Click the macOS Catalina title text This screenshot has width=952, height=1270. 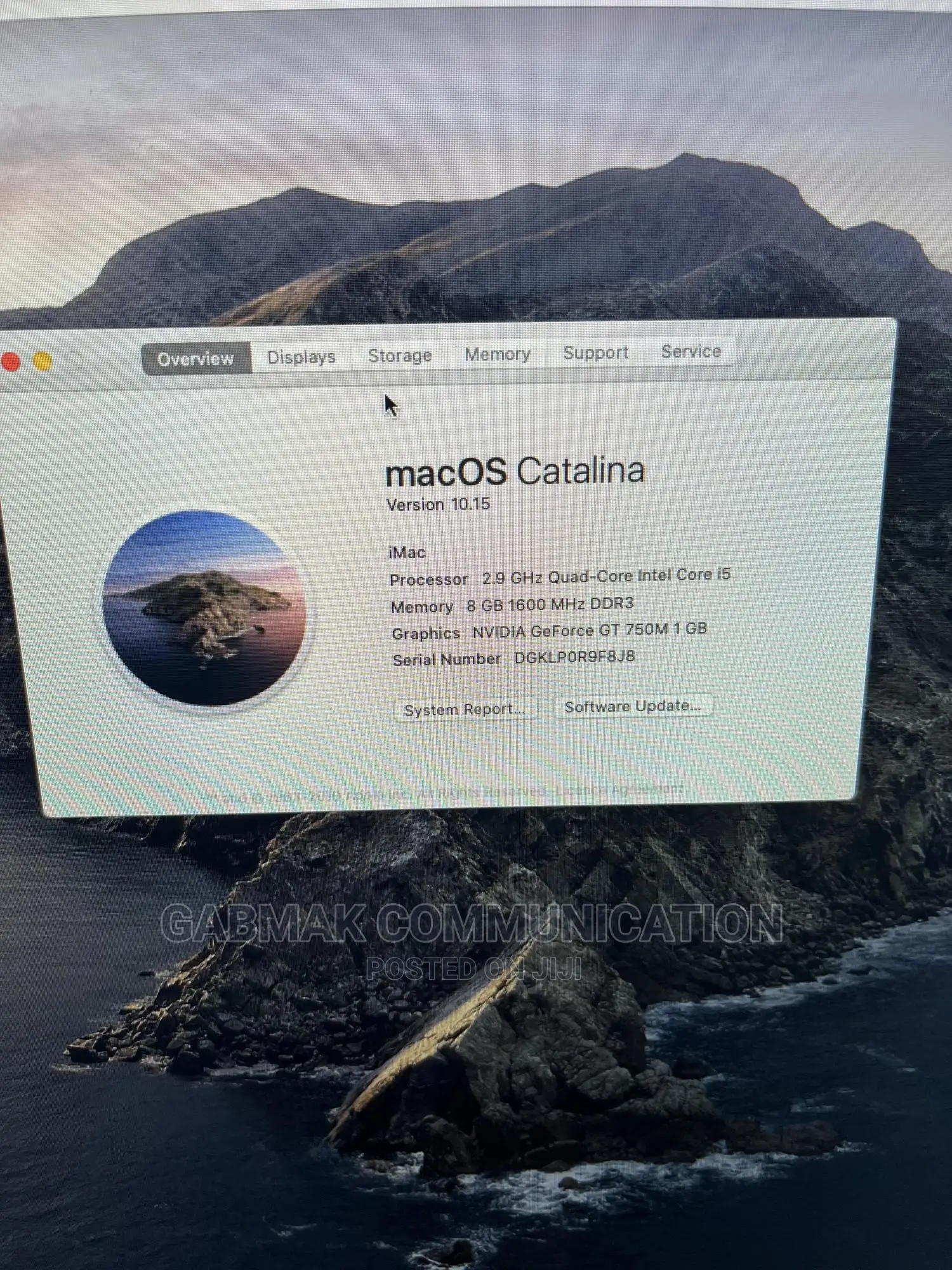click(x=515, y=472)
